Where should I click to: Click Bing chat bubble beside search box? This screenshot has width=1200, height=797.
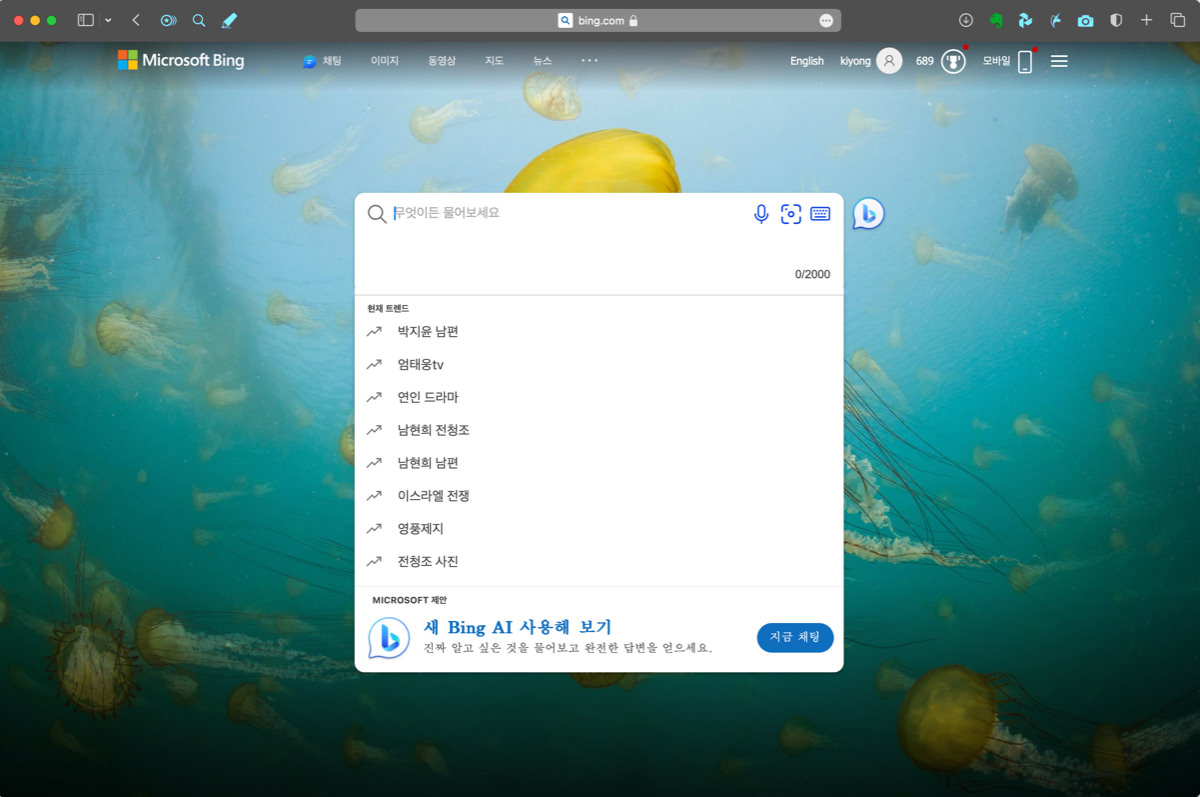868,213
